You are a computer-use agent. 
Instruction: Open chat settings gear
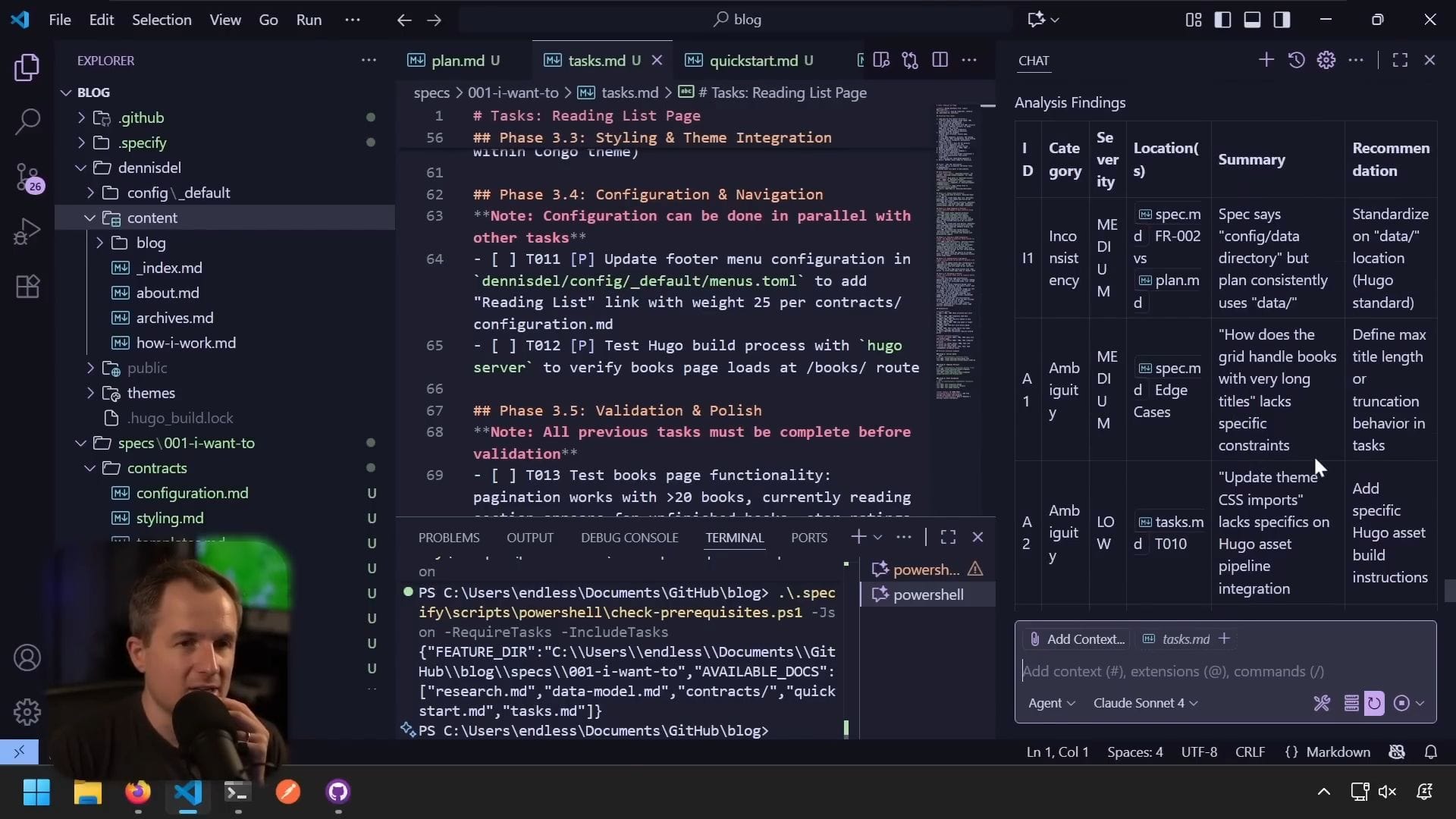click(1326, 60)
